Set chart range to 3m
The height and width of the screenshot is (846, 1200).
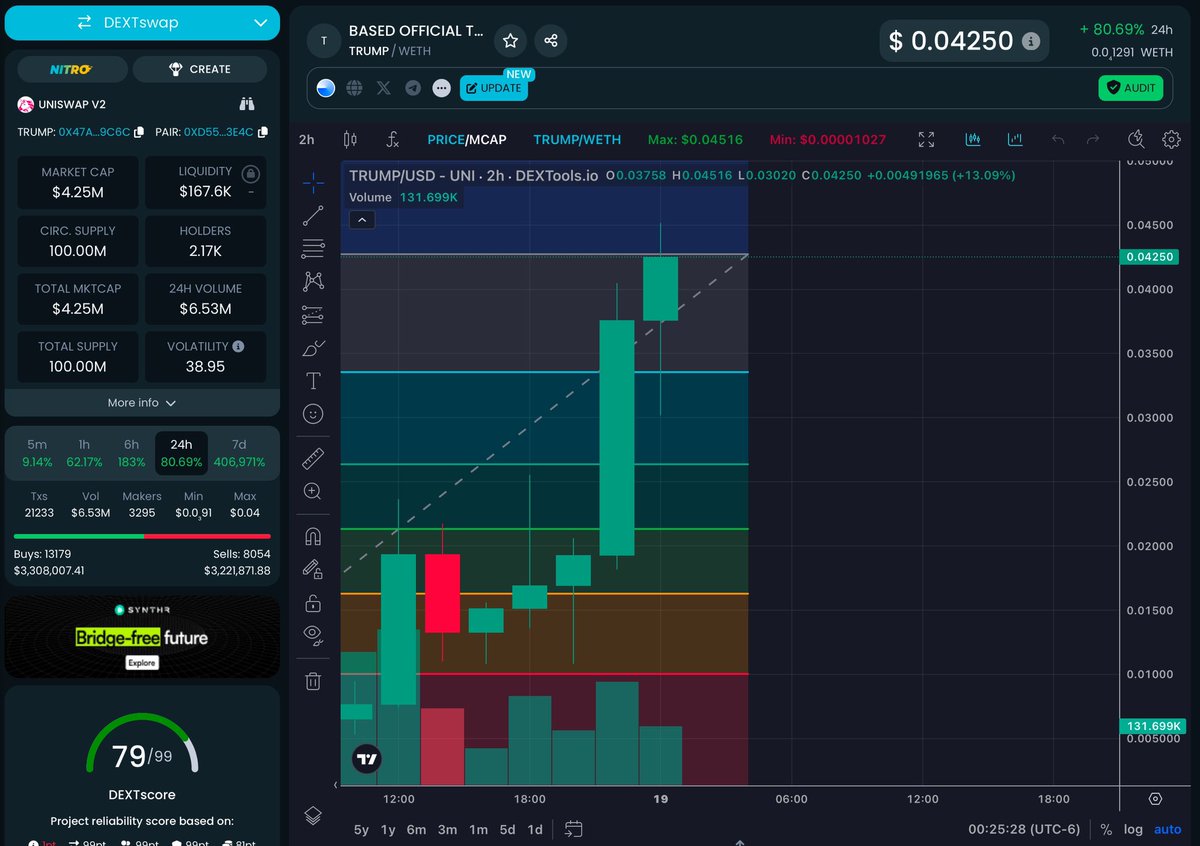pos(447,829)
